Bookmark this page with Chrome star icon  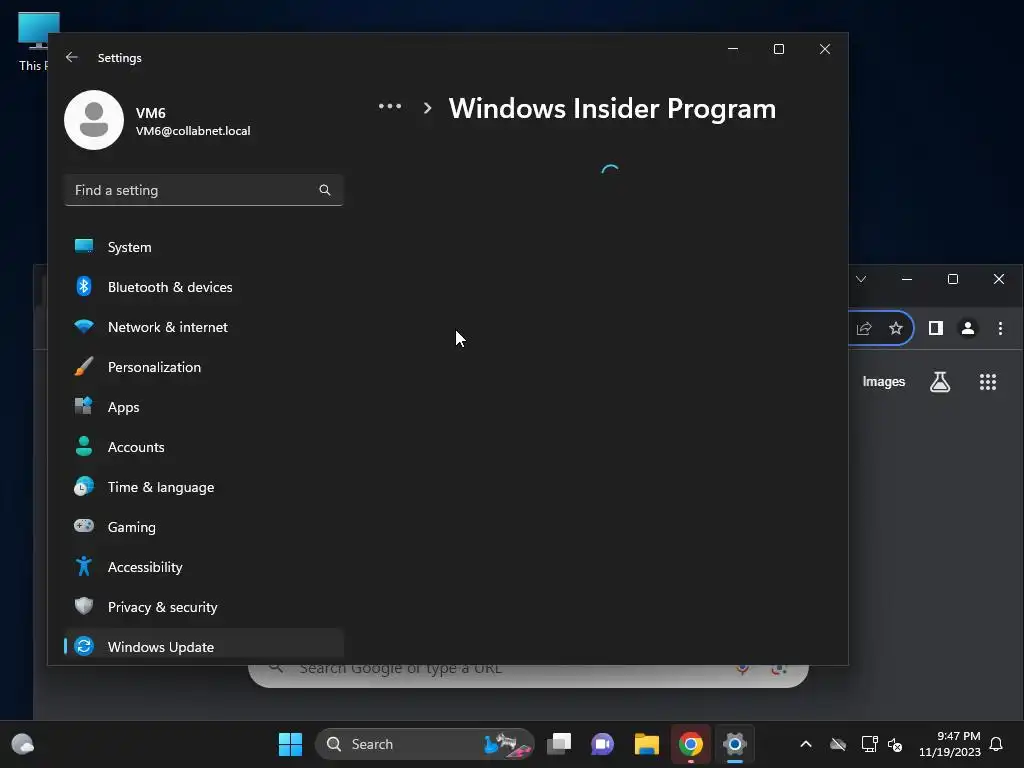click(896, 328)
